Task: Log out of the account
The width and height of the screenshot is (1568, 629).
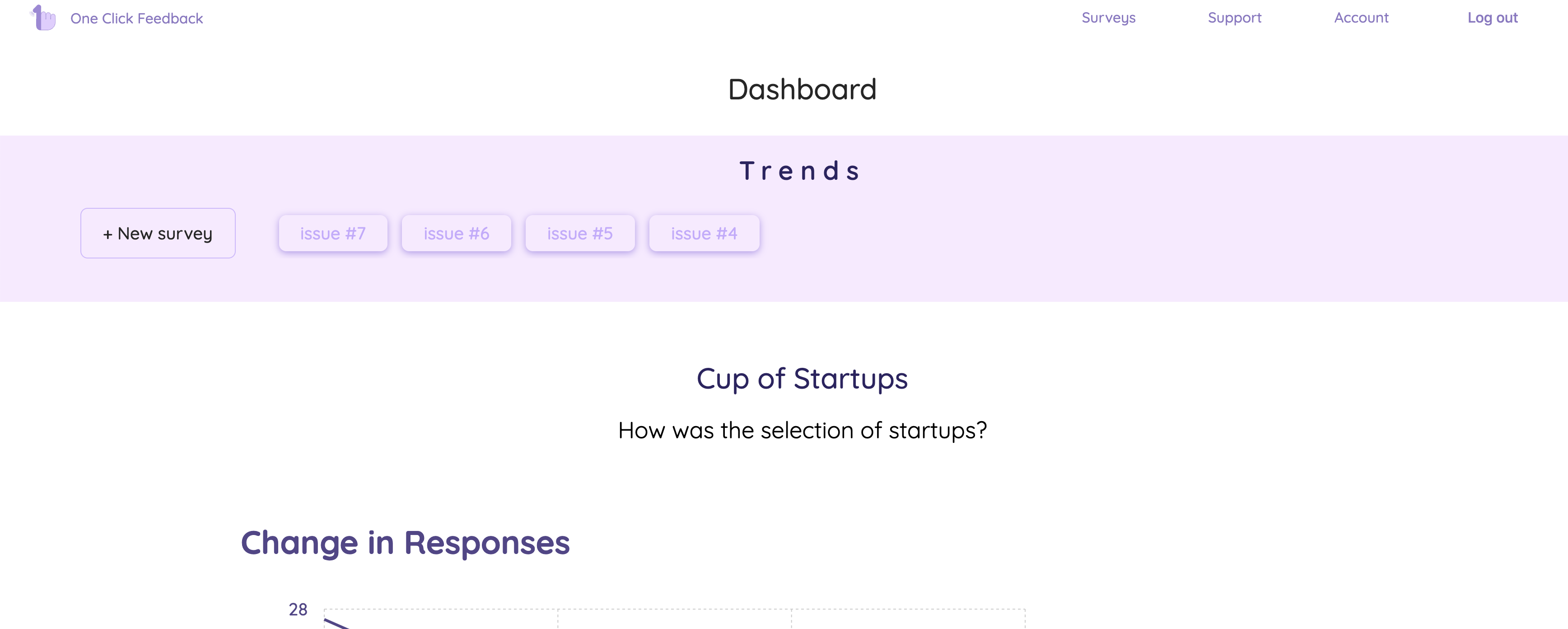Action: 1492,18
